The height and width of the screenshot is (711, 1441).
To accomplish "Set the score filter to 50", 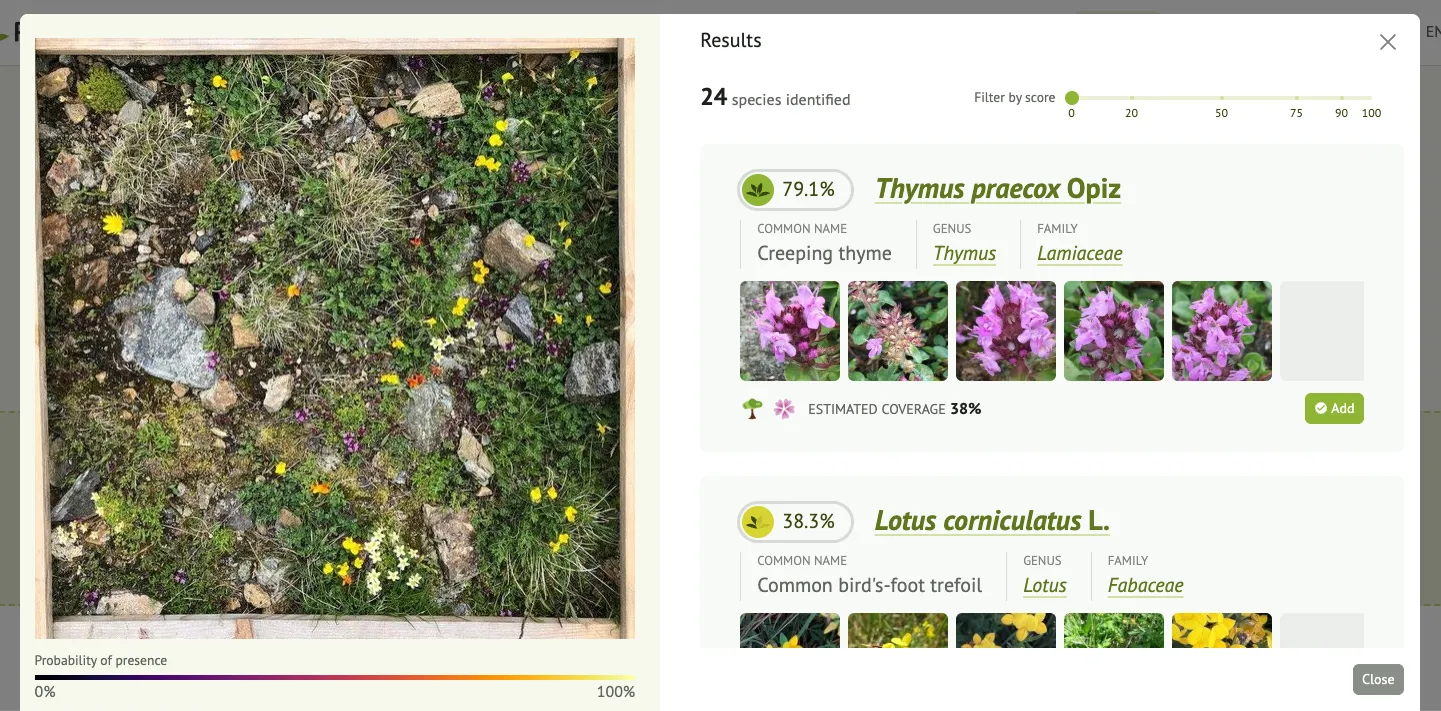I will click(x=1222, y=98).
